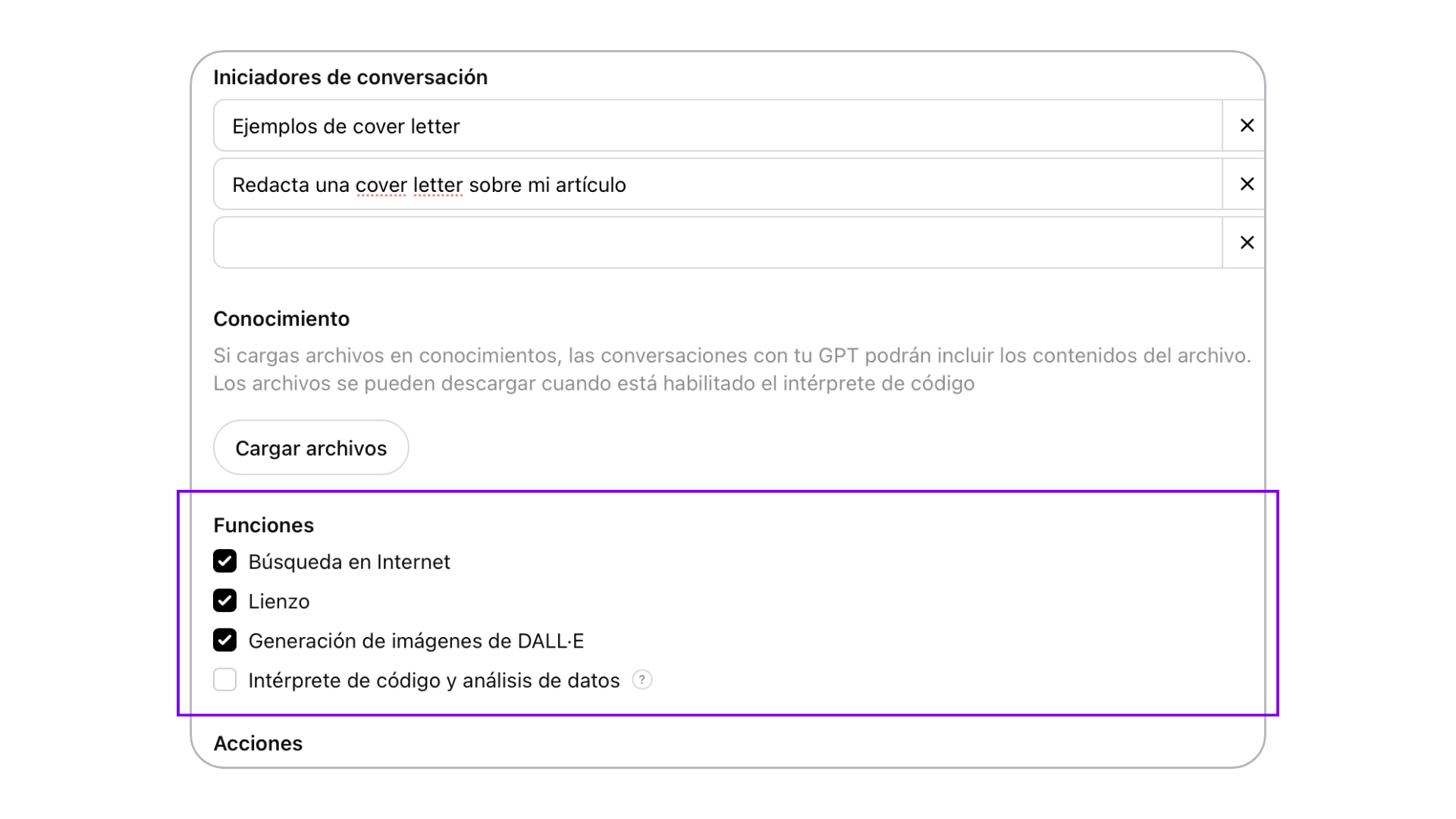1456x819 pixels.
Task: Focus the 'Redacta una cover letter' input
Action: click(x=717, y=184)
